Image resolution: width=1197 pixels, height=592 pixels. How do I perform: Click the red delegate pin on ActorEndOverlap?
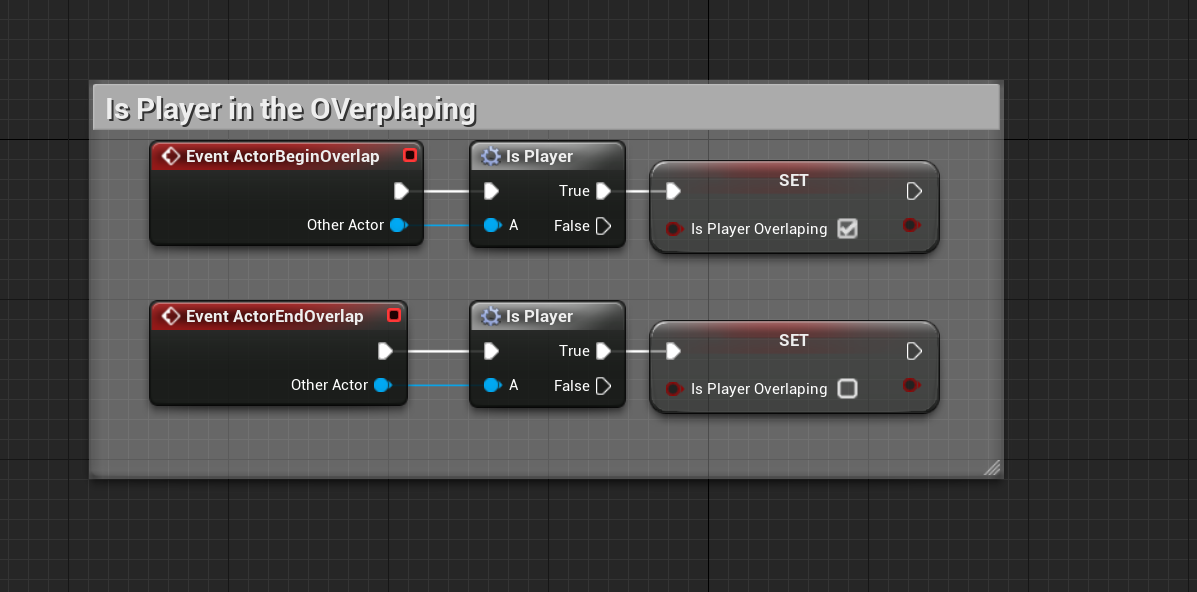[394, 315]
